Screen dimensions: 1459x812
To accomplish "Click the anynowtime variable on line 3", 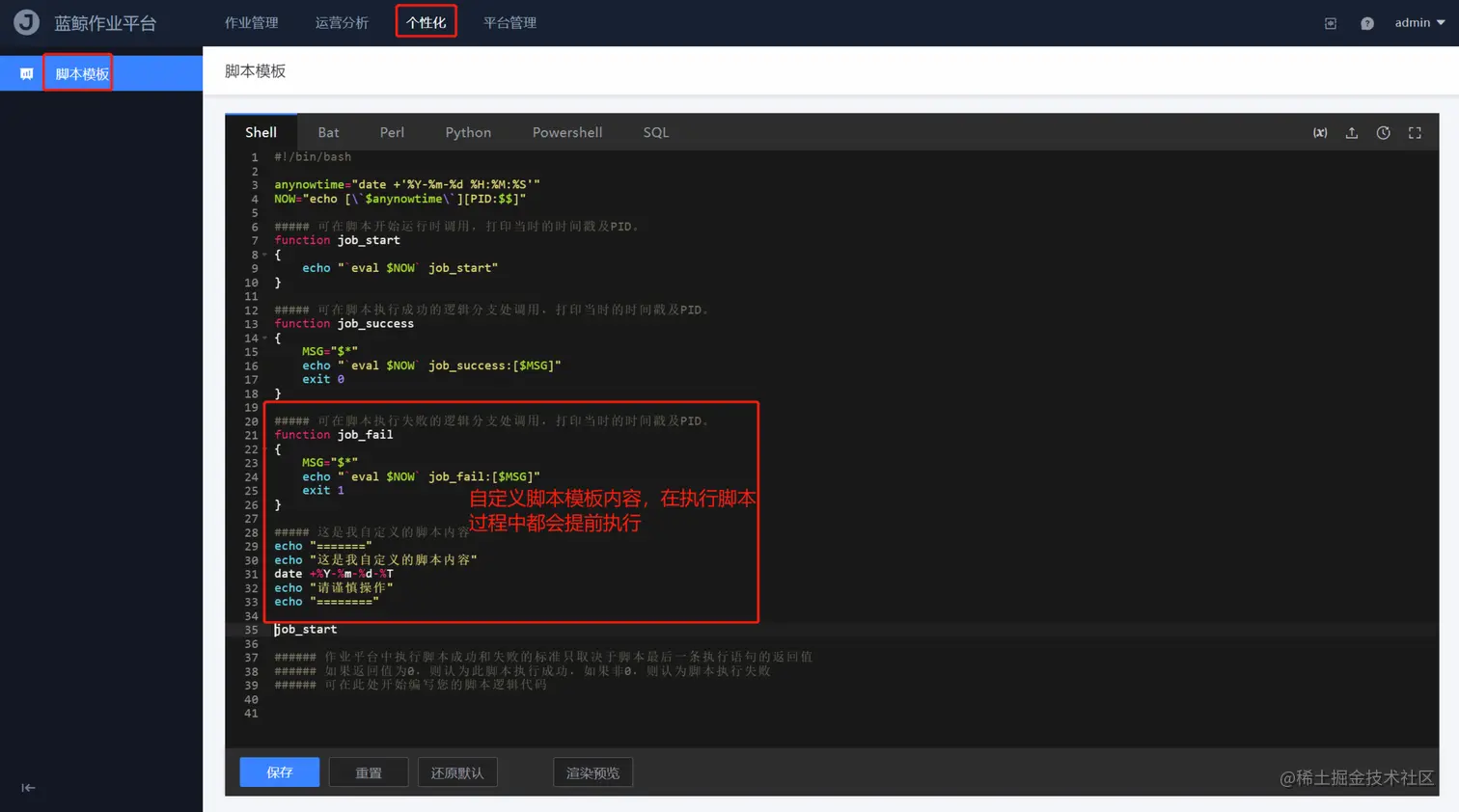I will click(x=309, y=185).
